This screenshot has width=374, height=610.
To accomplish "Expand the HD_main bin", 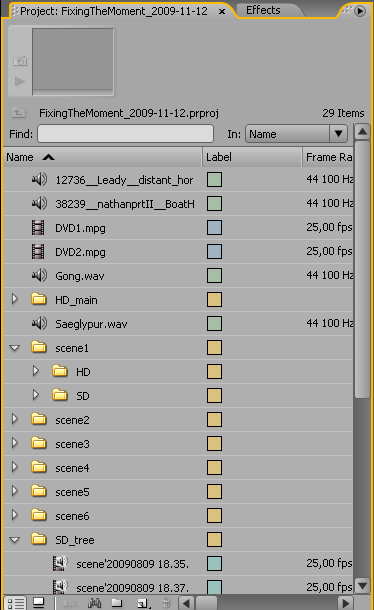I will click(14, 299).
